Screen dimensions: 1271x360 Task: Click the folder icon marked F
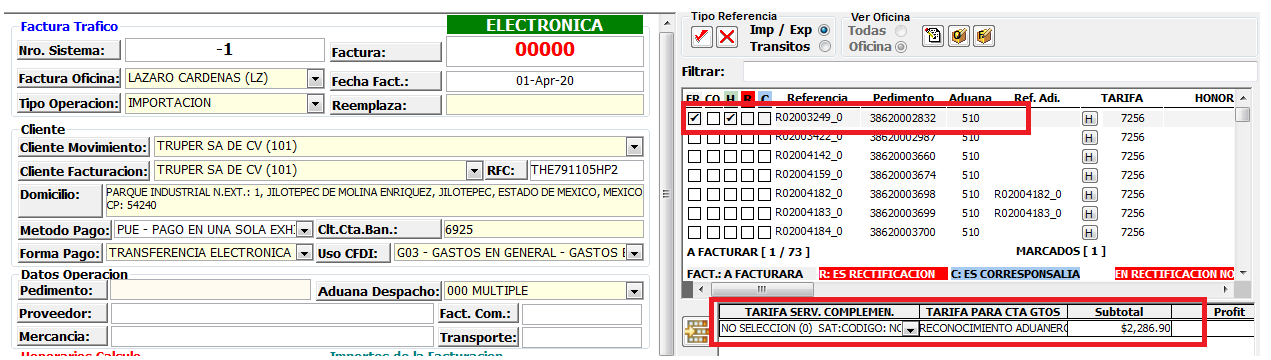pos(984,36)
